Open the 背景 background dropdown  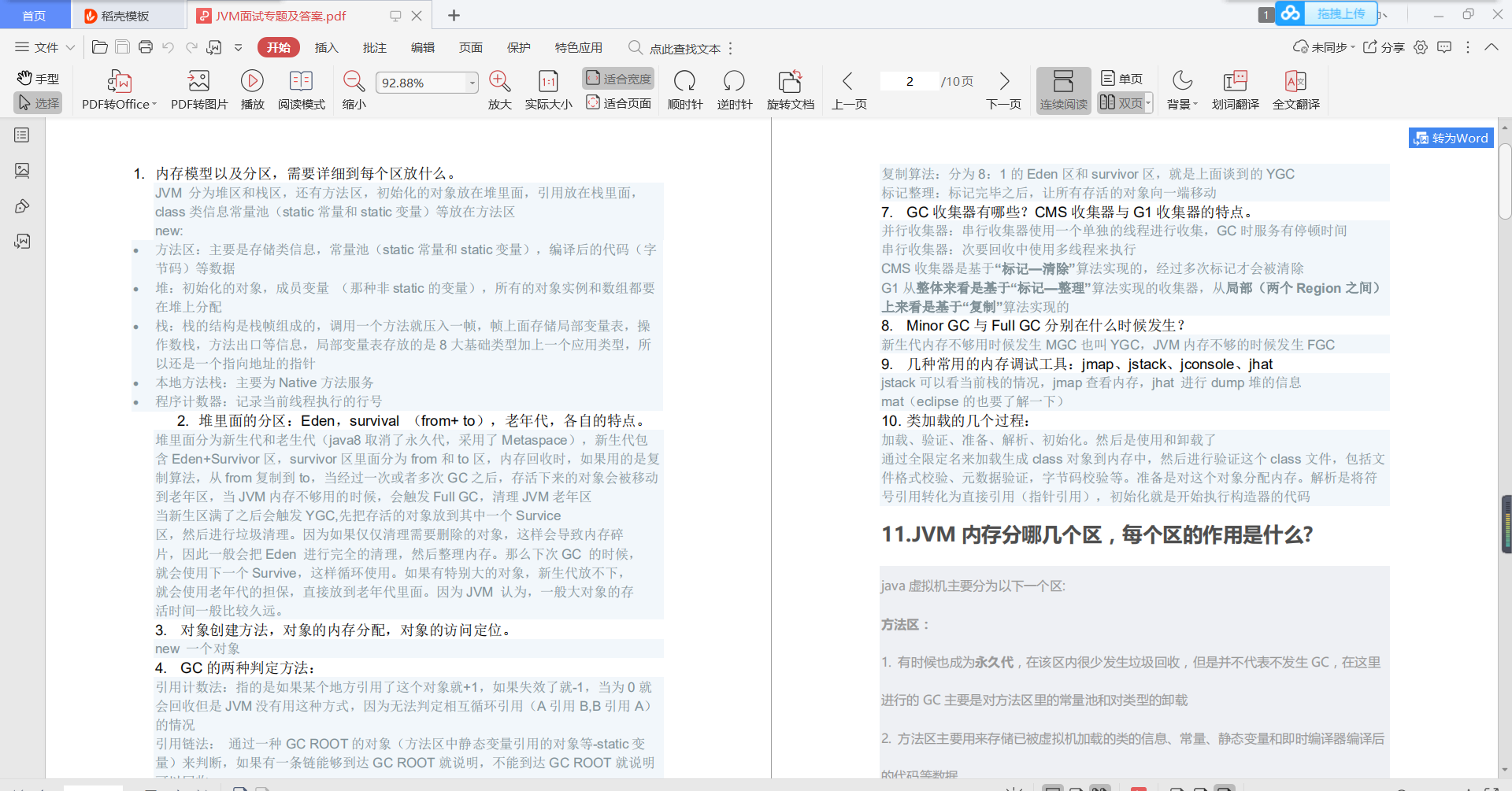pos(1182,91)
